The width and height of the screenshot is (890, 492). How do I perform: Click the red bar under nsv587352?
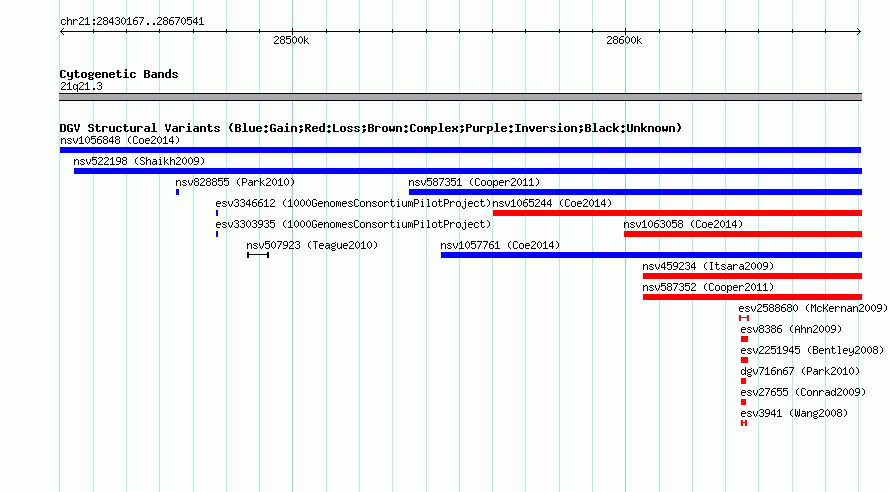(752, 297)
